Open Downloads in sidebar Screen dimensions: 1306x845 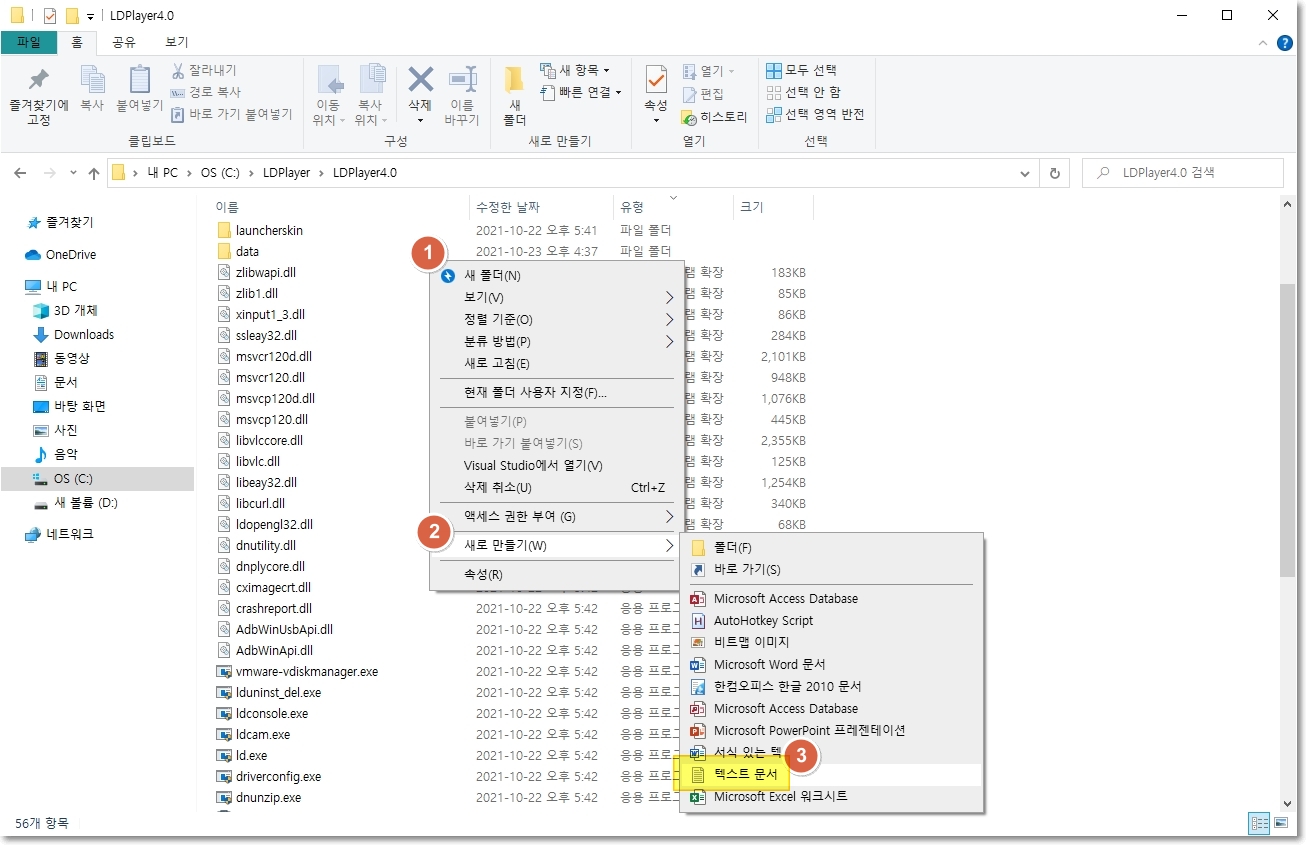point(74,334)
